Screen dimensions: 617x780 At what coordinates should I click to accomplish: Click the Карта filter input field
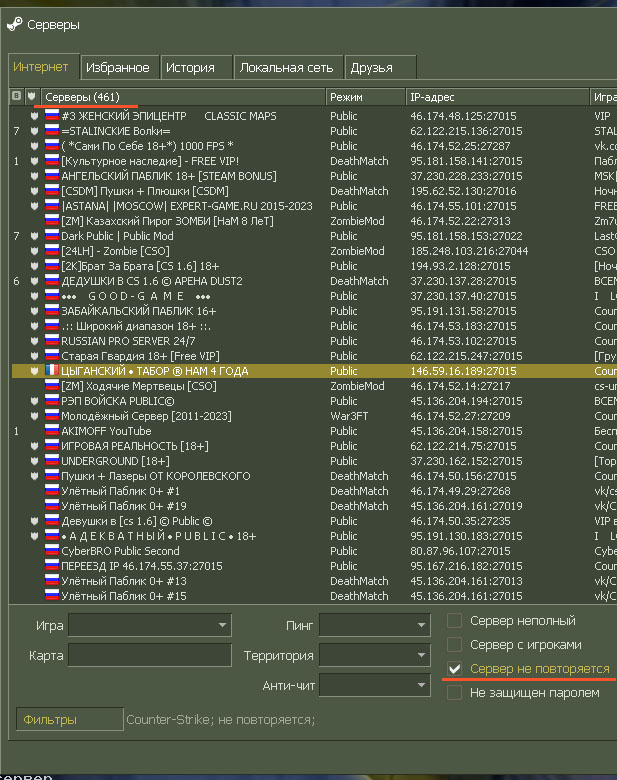click(x=150, y=655)
